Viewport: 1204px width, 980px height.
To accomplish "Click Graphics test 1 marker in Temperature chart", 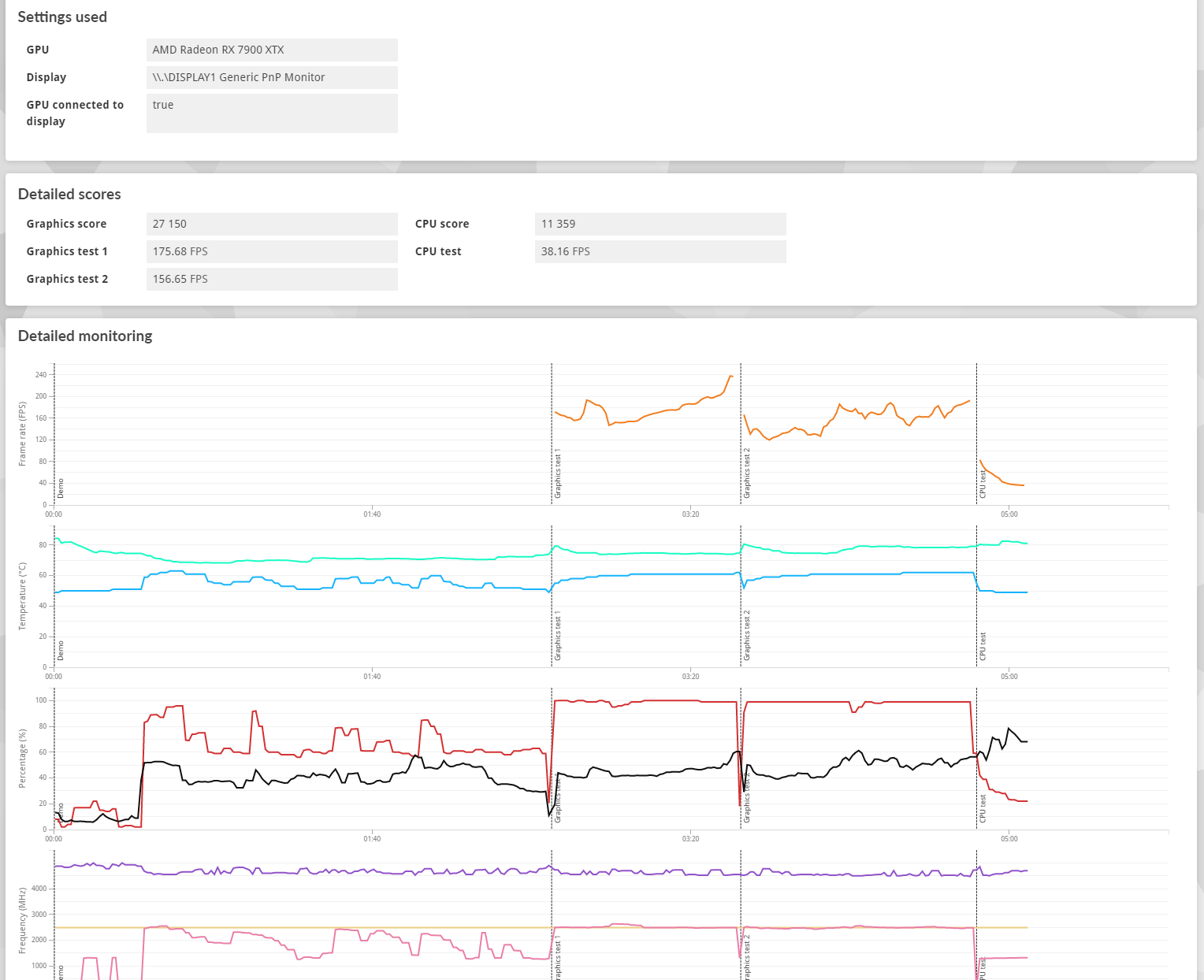I will click(x=558, y=636).
